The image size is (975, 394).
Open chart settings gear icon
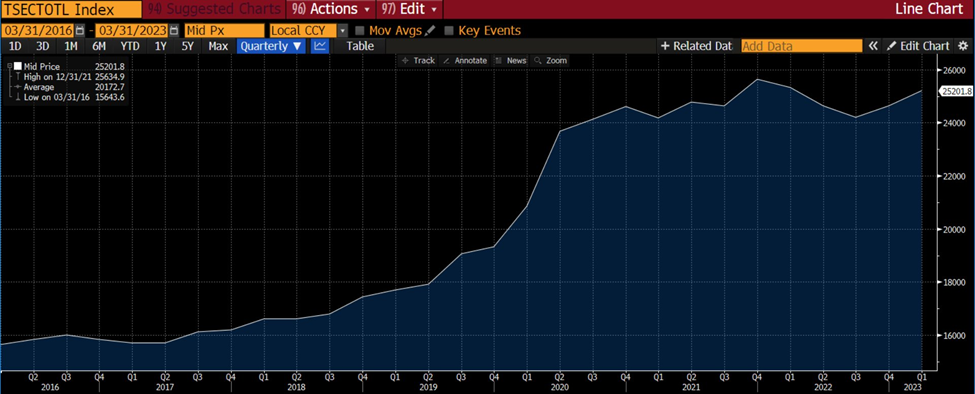[963, 46]
